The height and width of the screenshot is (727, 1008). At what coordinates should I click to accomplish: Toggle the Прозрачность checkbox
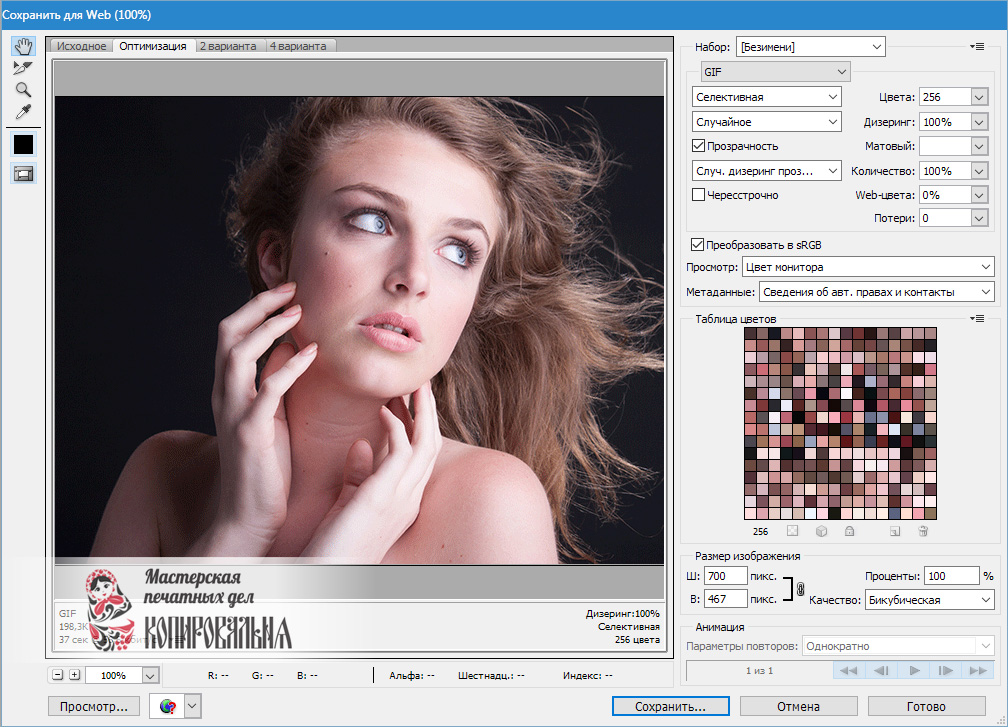(699, 146)
